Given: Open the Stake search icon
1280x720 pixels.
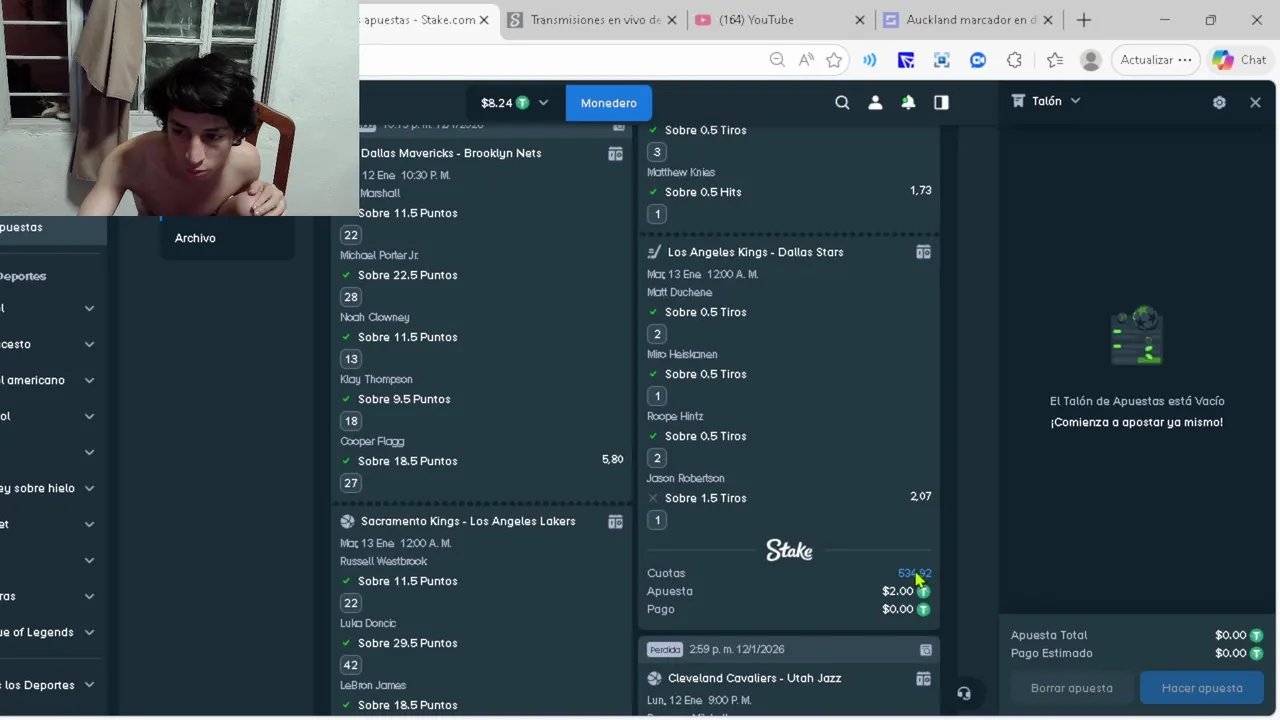Looking at the screenshot, I should (842, 102).
